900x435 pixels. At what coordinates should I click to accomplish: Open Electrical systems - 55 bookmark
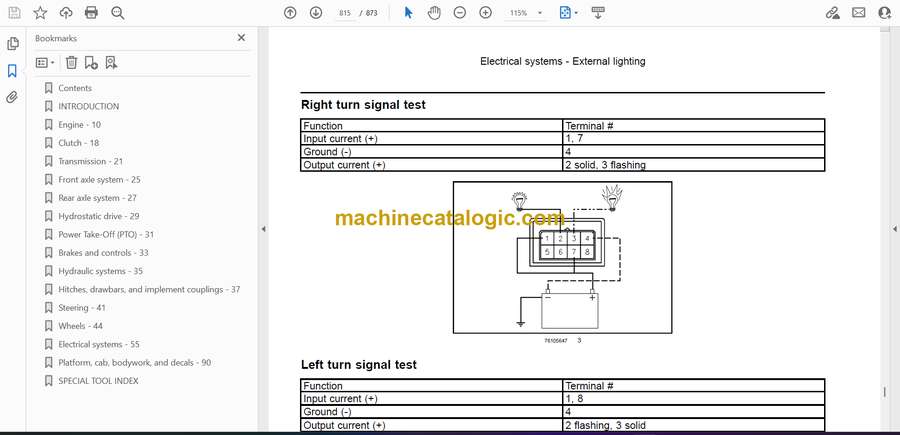pyautogui.click(x=99, y=344)
